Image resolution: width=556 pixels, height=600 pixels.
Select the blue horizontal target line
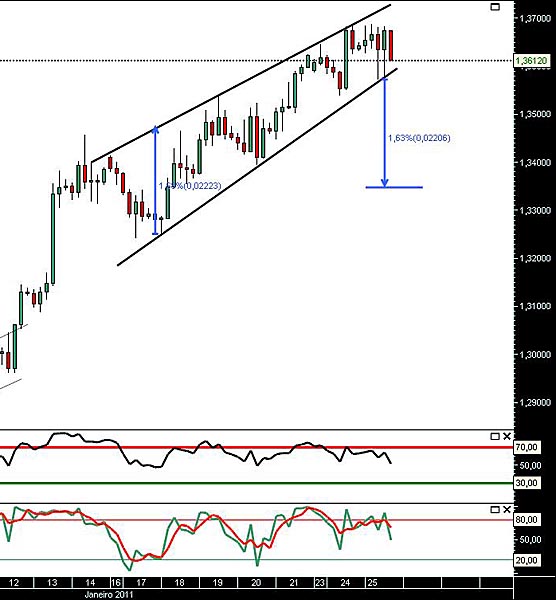394,187
